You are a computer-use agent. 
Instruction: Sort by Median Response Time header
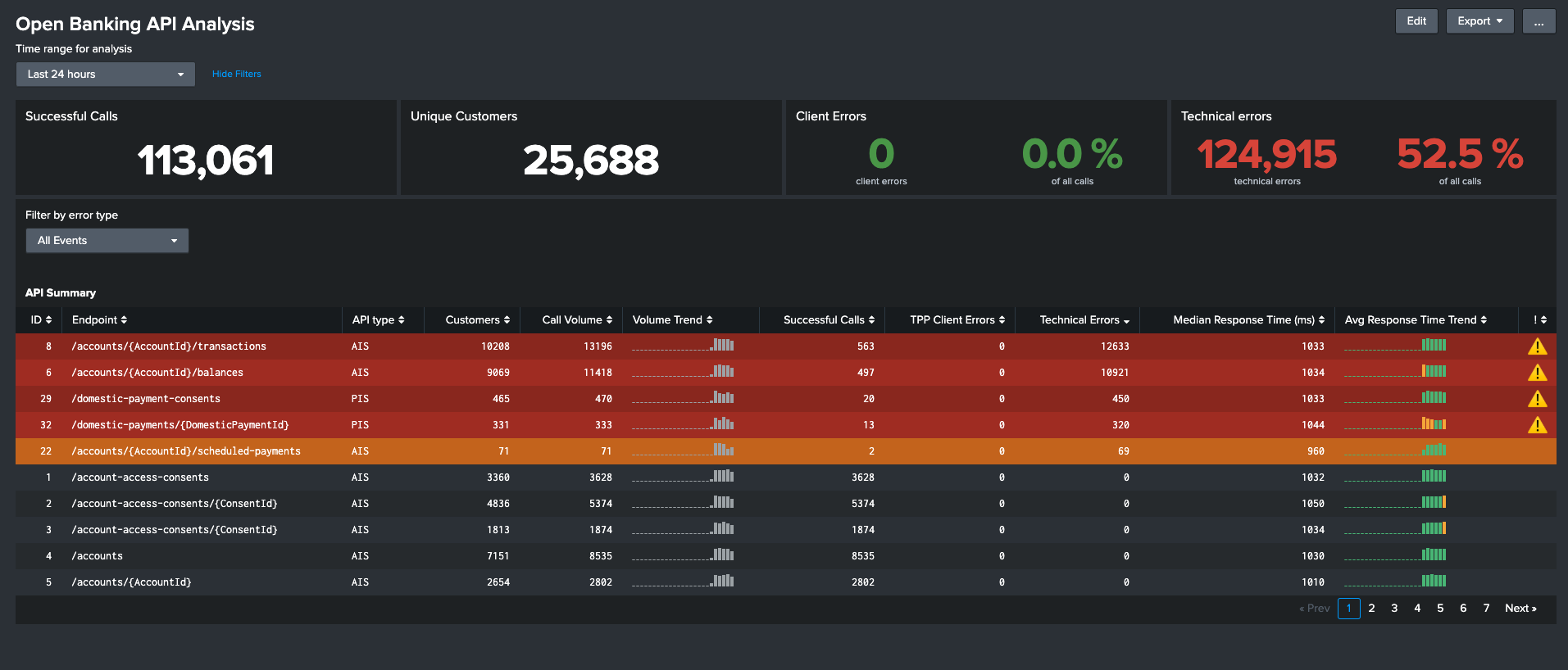click(1248, 320)
